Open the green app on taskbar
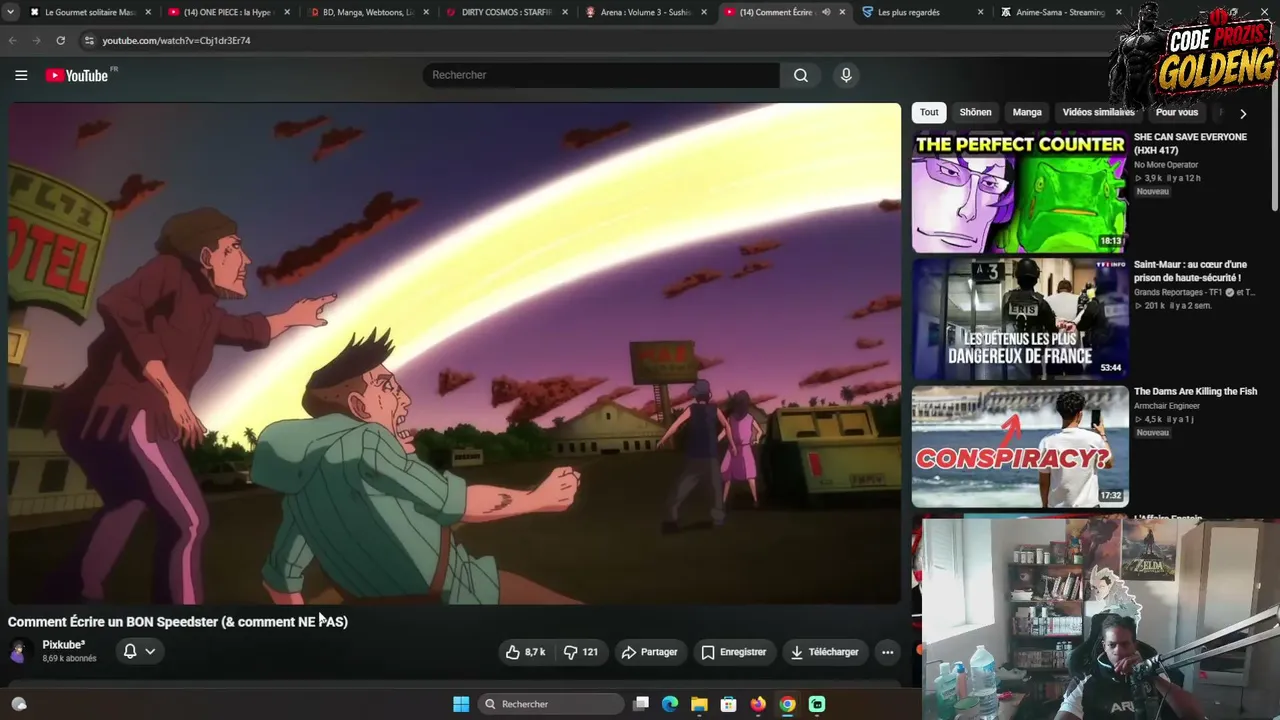The width and height of the screenshot is (1280, 720). pyautogui.click(x=817, y=704)
